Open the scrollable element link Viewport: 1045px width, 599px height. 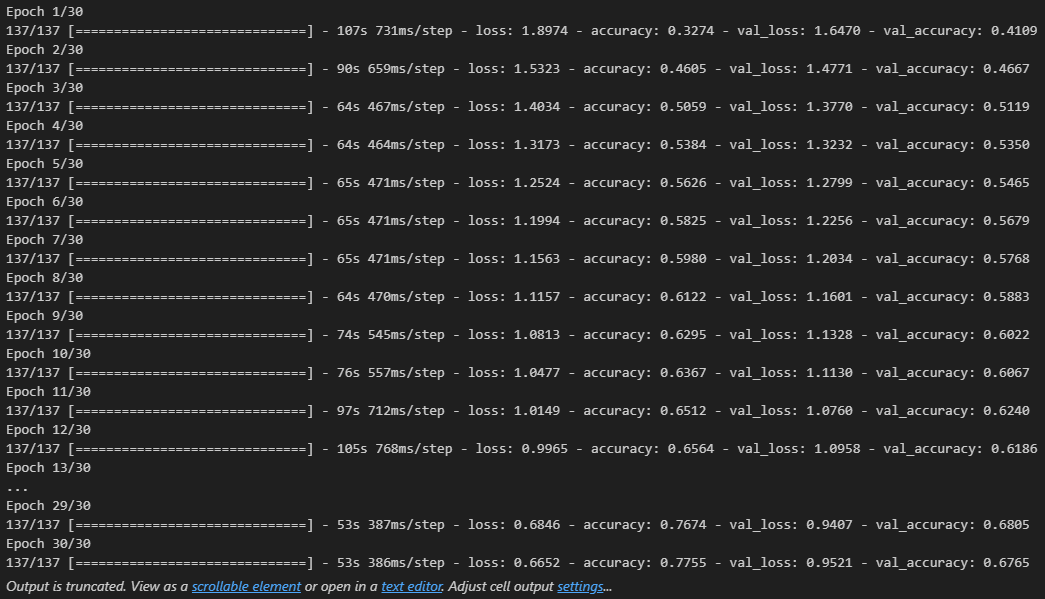[246, 586]
